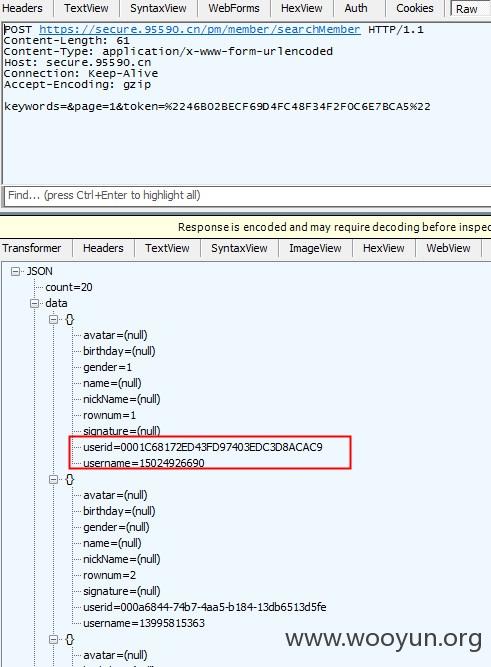The height and width of the screenshot is (667, 491).
Task: Click the keywords=&page=1&token request body line
Action: (x=217, y=106)
